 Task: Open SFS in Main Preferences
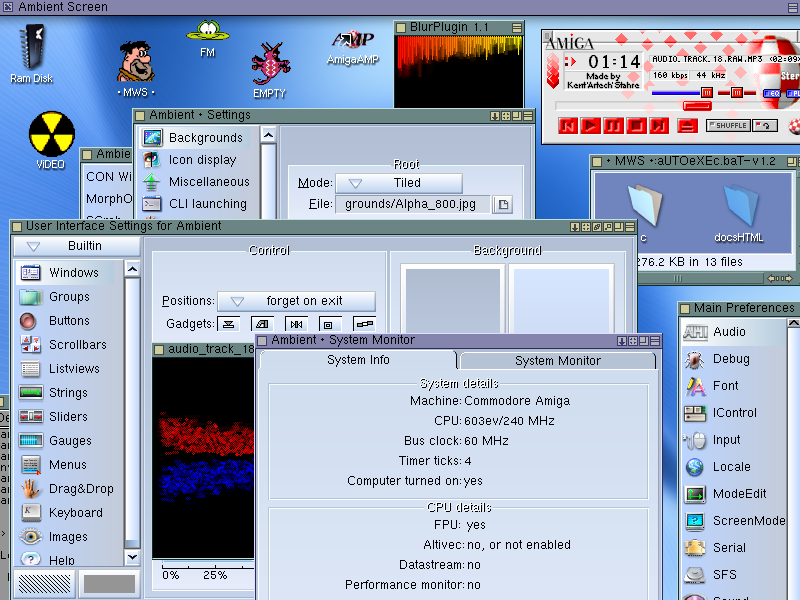[x=734, y=575]
